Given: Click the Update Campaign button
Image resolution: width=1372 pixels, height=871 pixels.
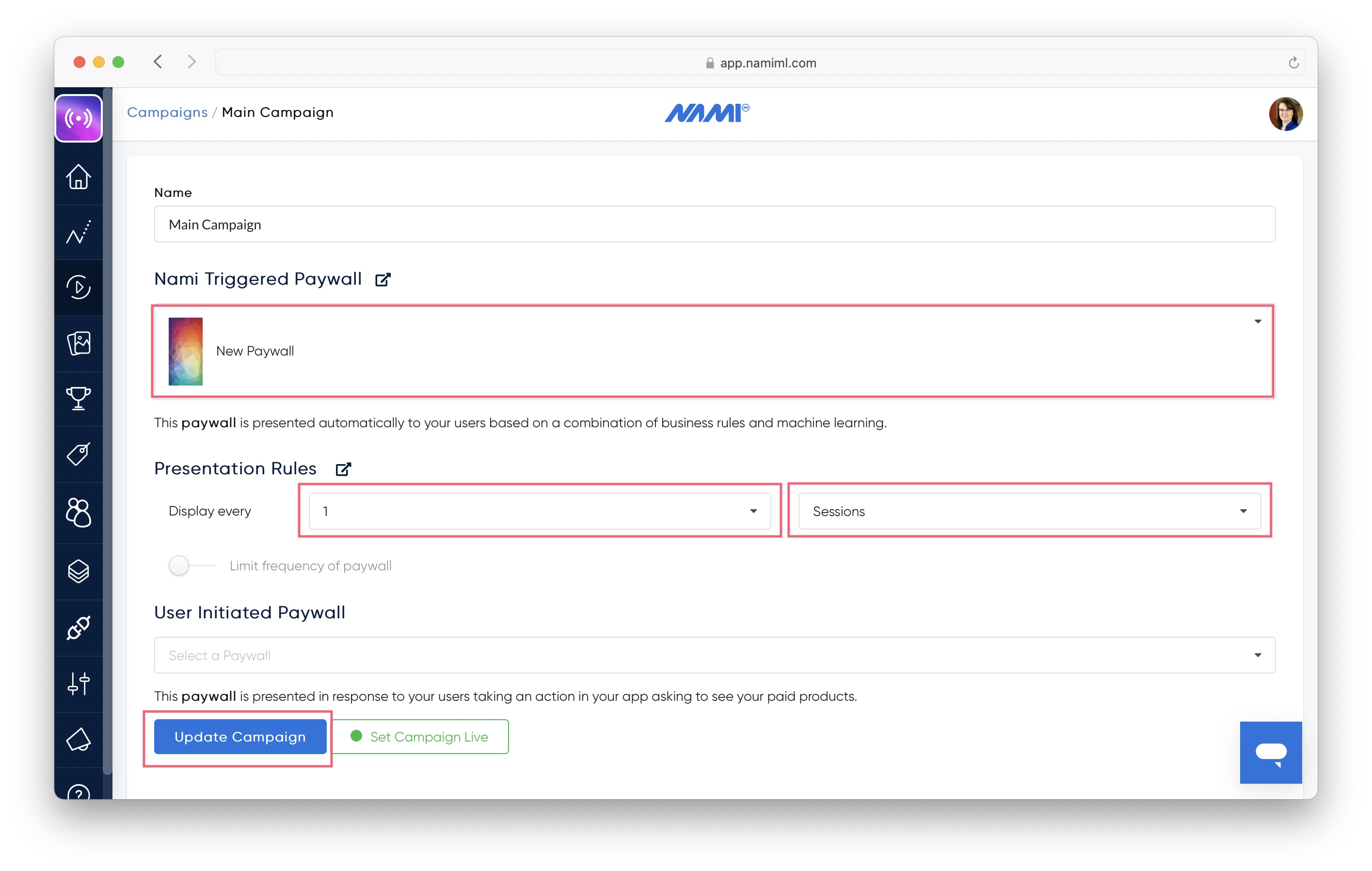Looking at the screenshot, I should coord(240,737).
